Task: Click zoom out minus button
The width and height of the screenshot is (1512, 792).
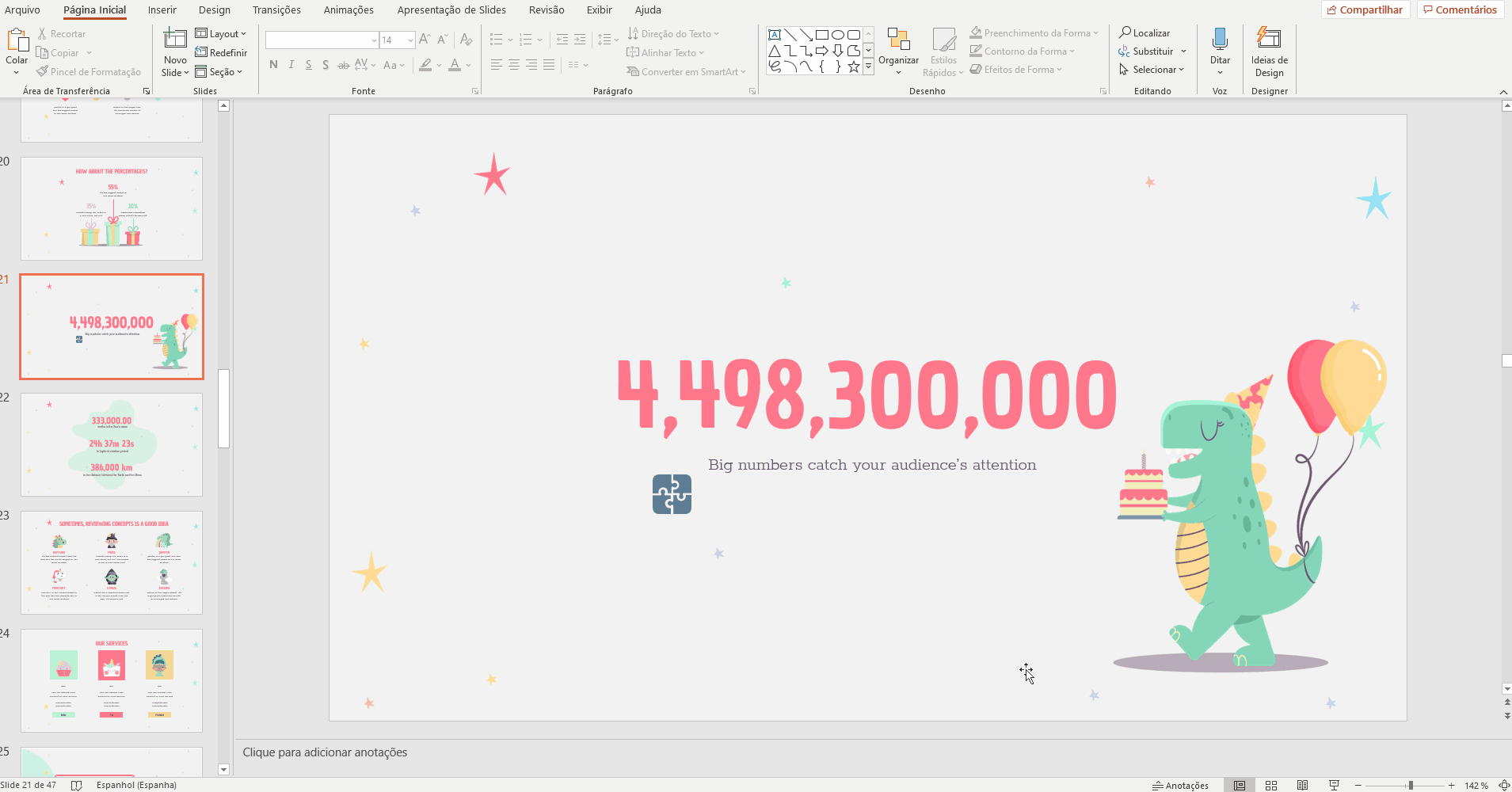Action: click(x=1358, y=785)
